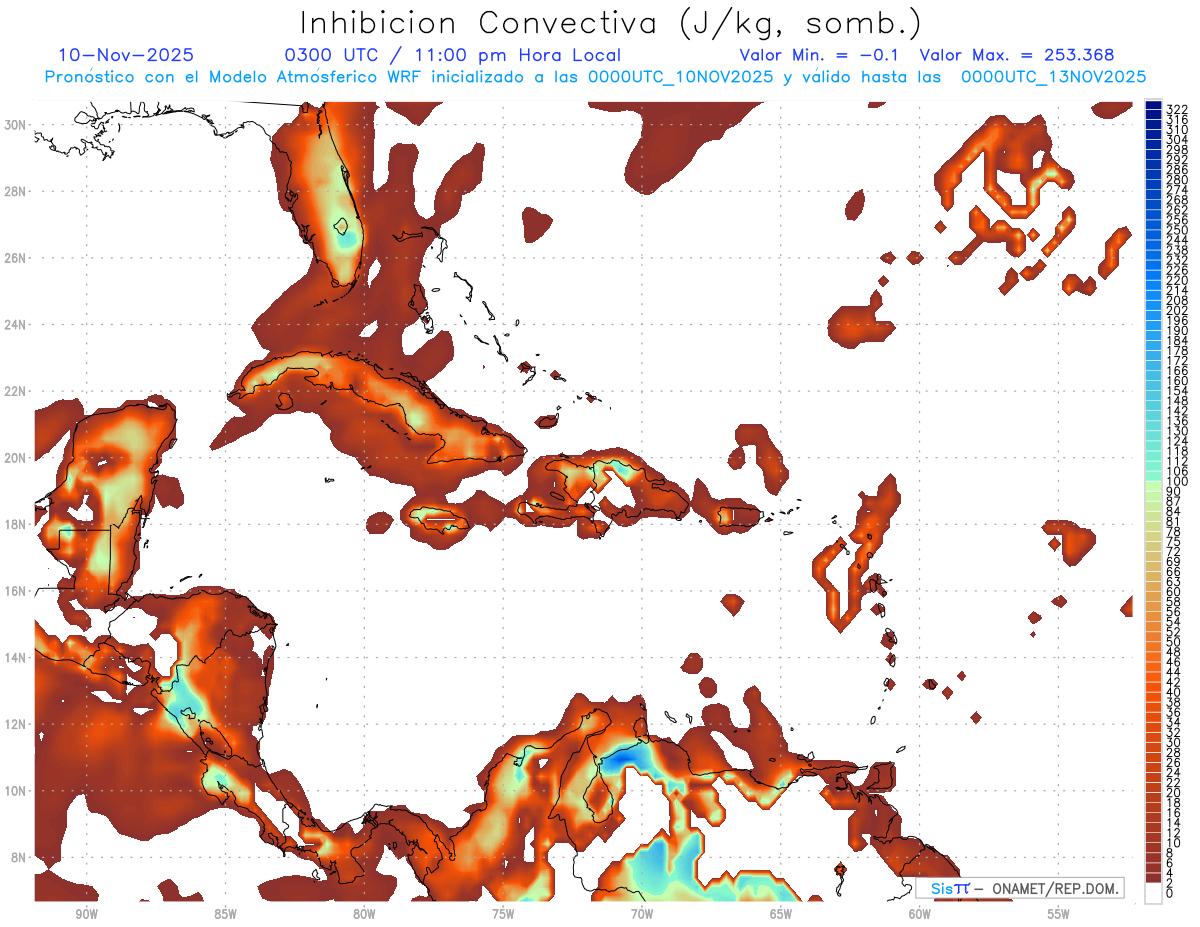This screenshot has width=1200, height=927.
Task: Click the 10N latitude label
Action: pos(16,791)
